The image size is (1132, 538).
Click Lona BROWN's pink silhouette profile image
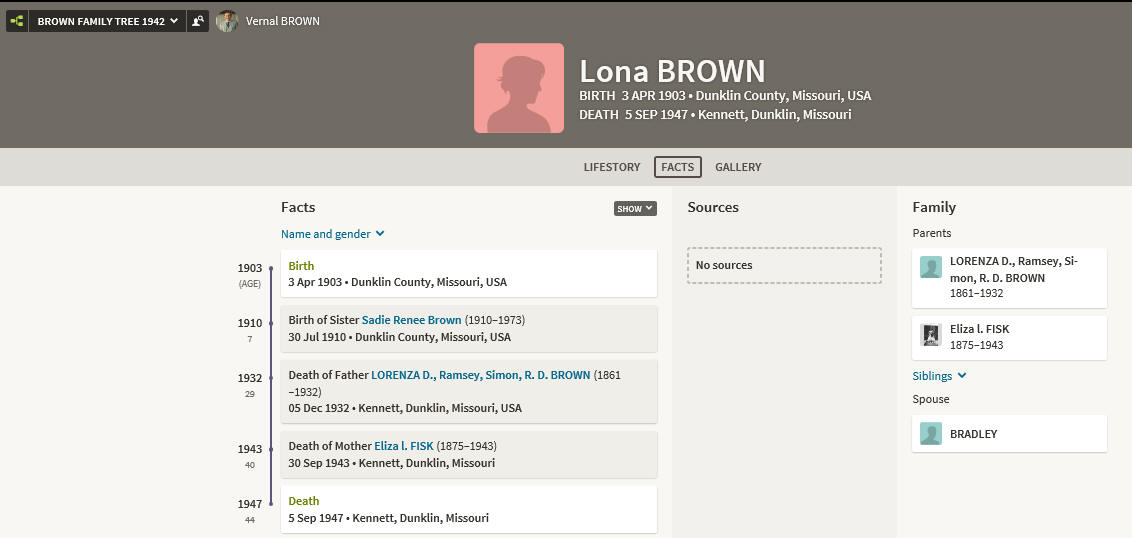pyautogui.click(x=518, y=88)
